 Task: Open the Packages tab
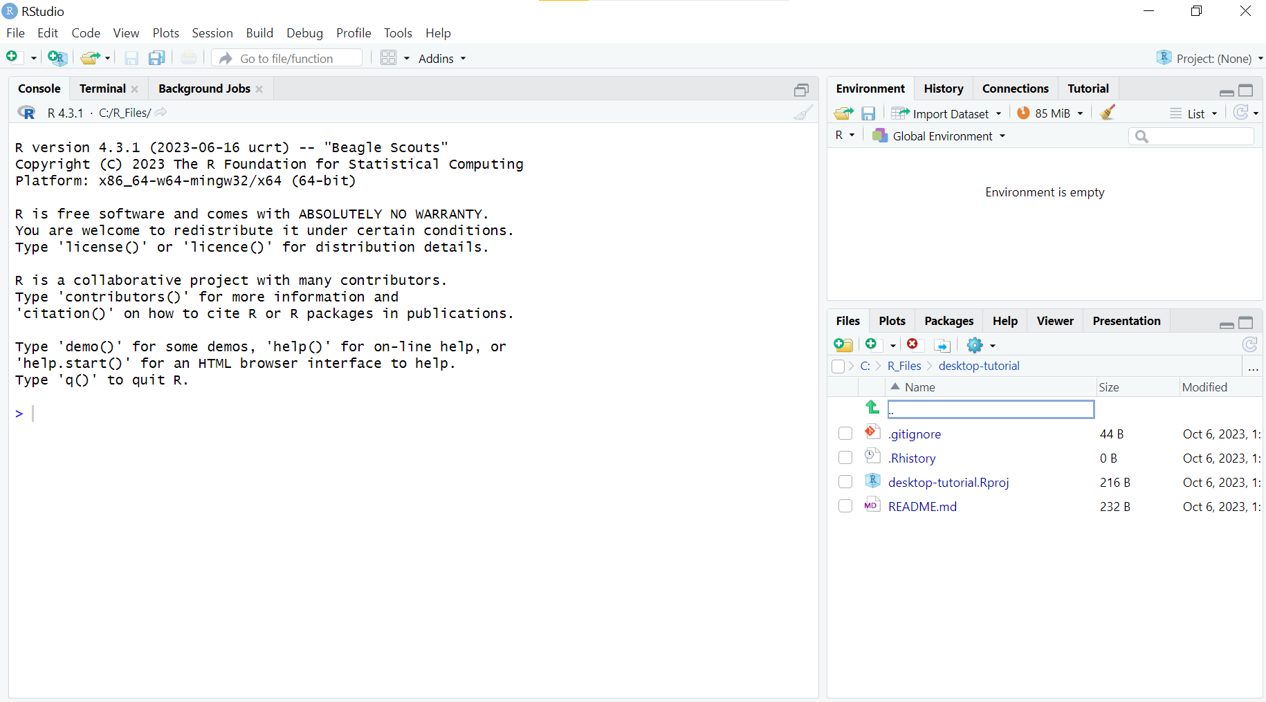tap(949, 321)
